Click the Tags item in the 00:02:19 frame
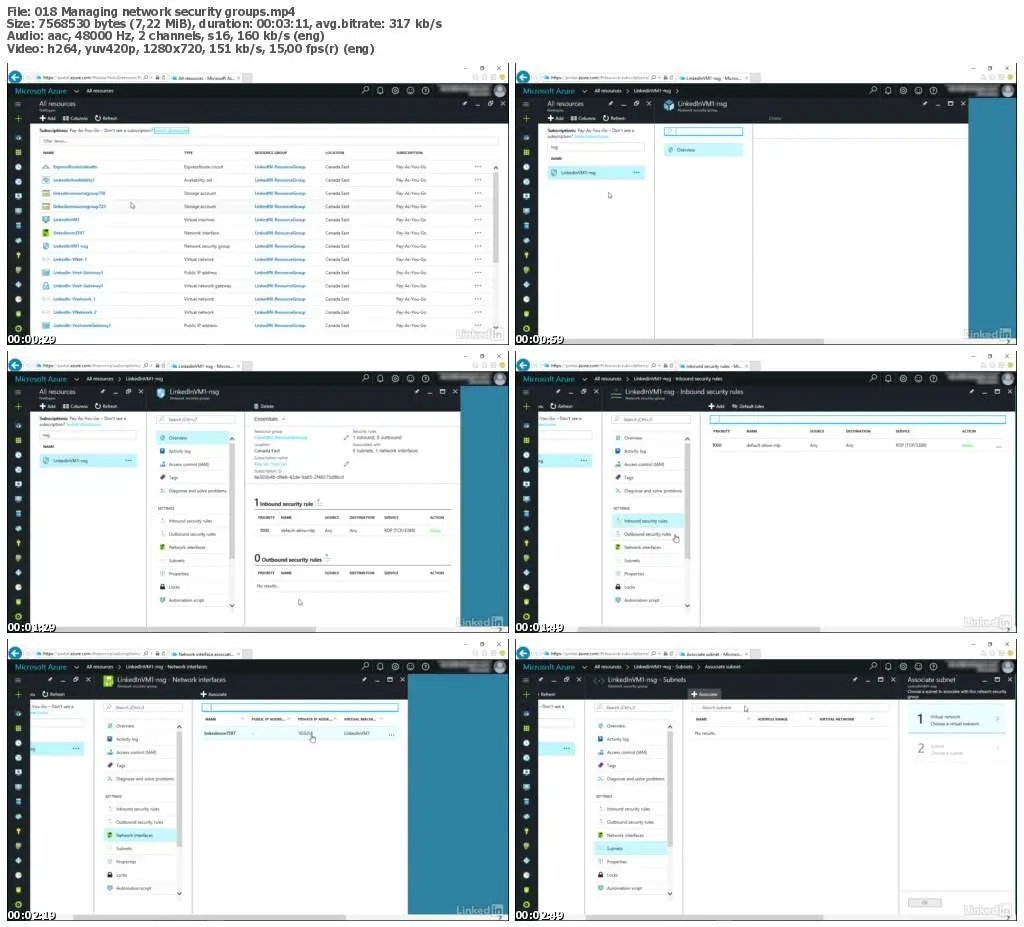 (x=120, y=765)
